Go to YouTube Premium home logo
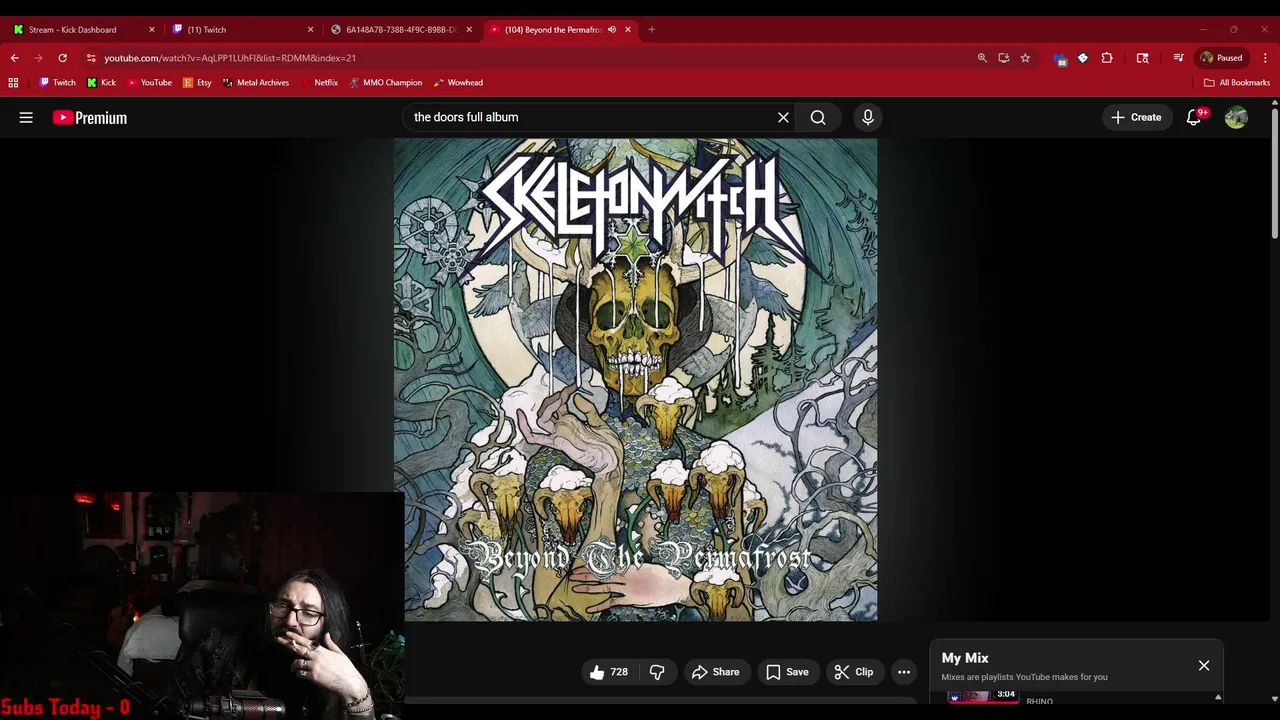Screen dimensions: 1280x720 [90, 118]
